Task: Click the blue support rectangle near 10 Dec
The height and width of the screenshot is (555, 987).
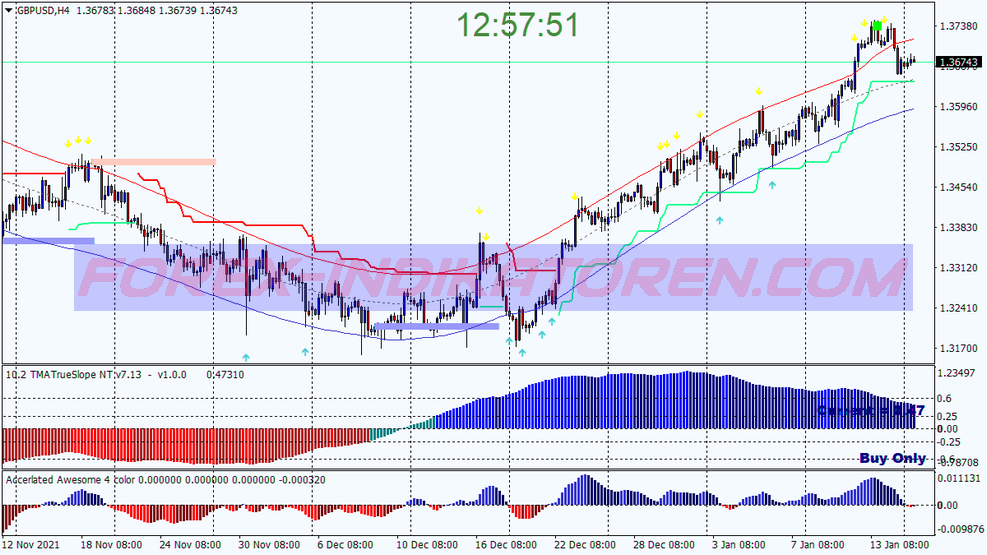Action: point(435,326)
